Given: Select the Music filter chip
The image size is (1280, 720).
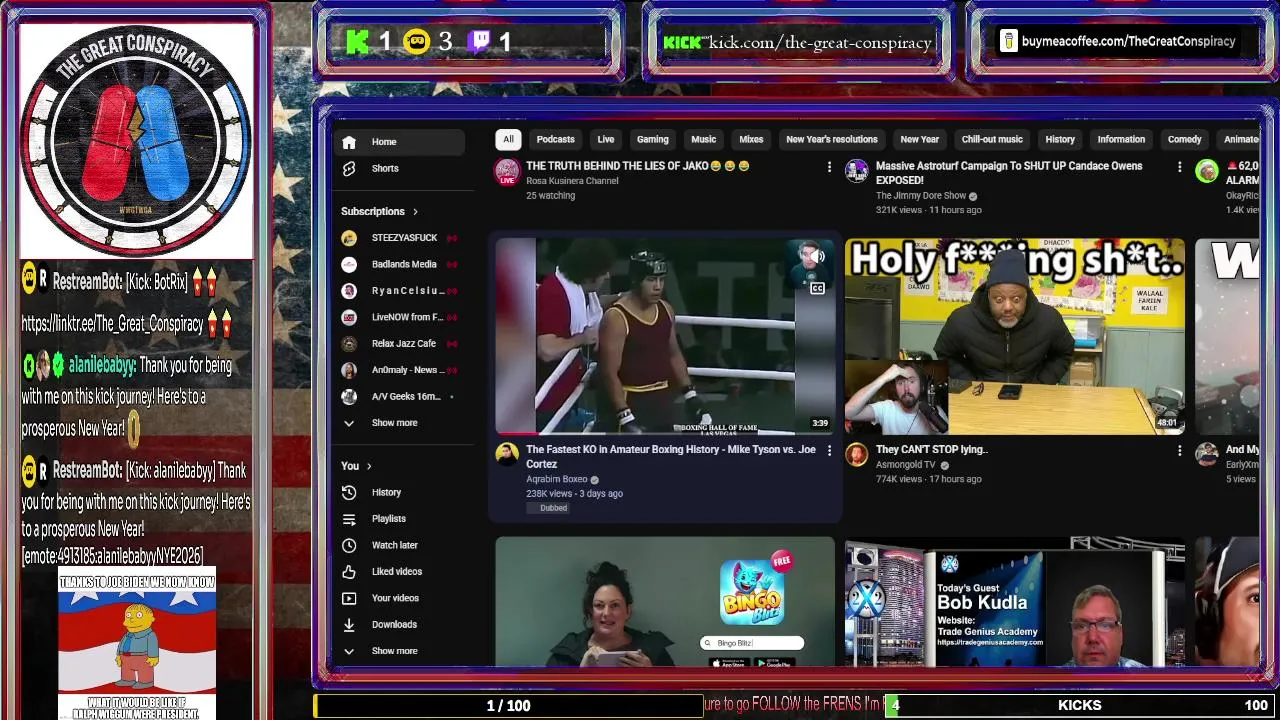Looking at the screenshot, I should coord(704,140).
